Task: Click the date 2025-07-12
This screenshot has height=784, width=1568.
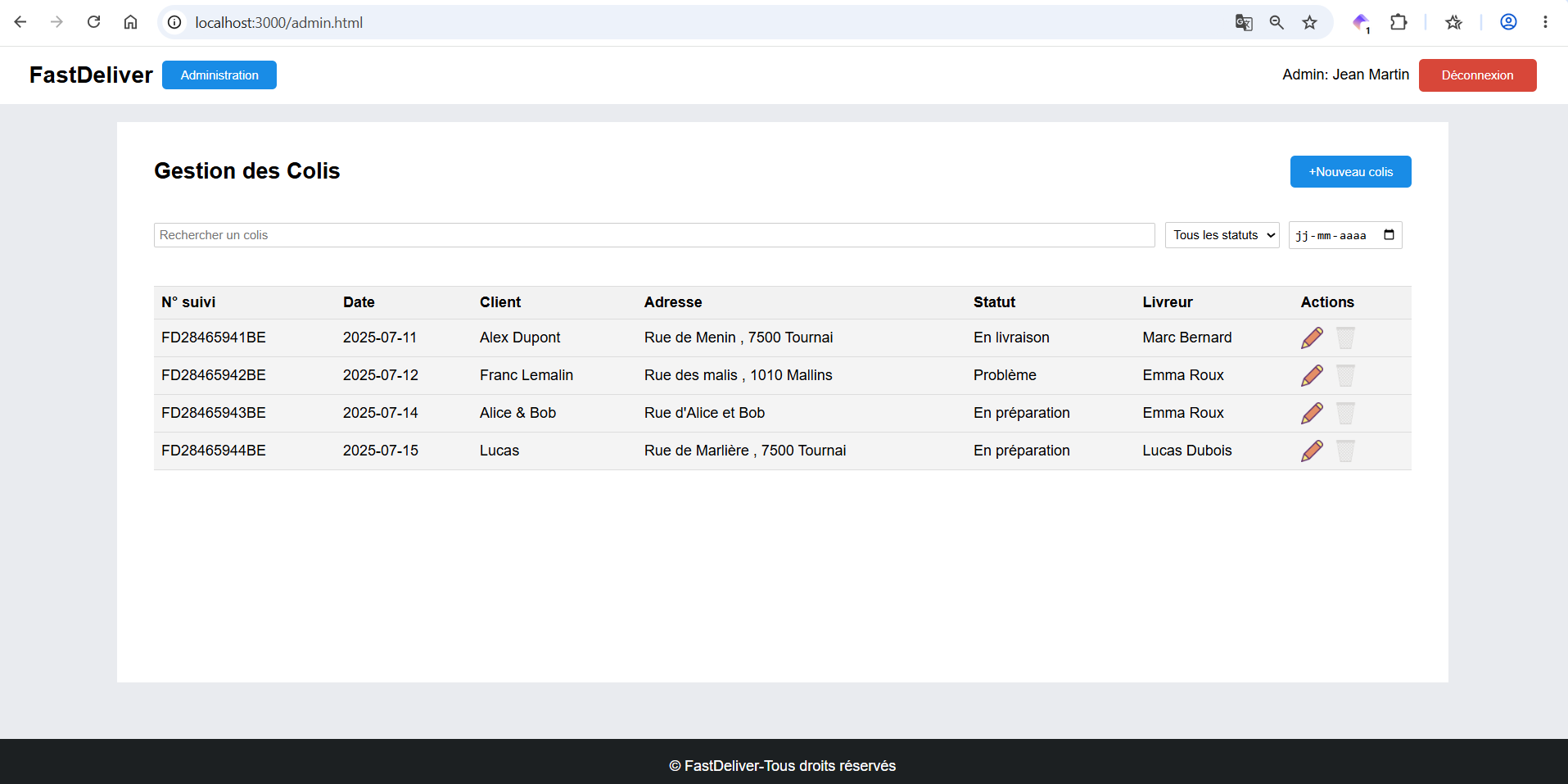Action: 381,375
